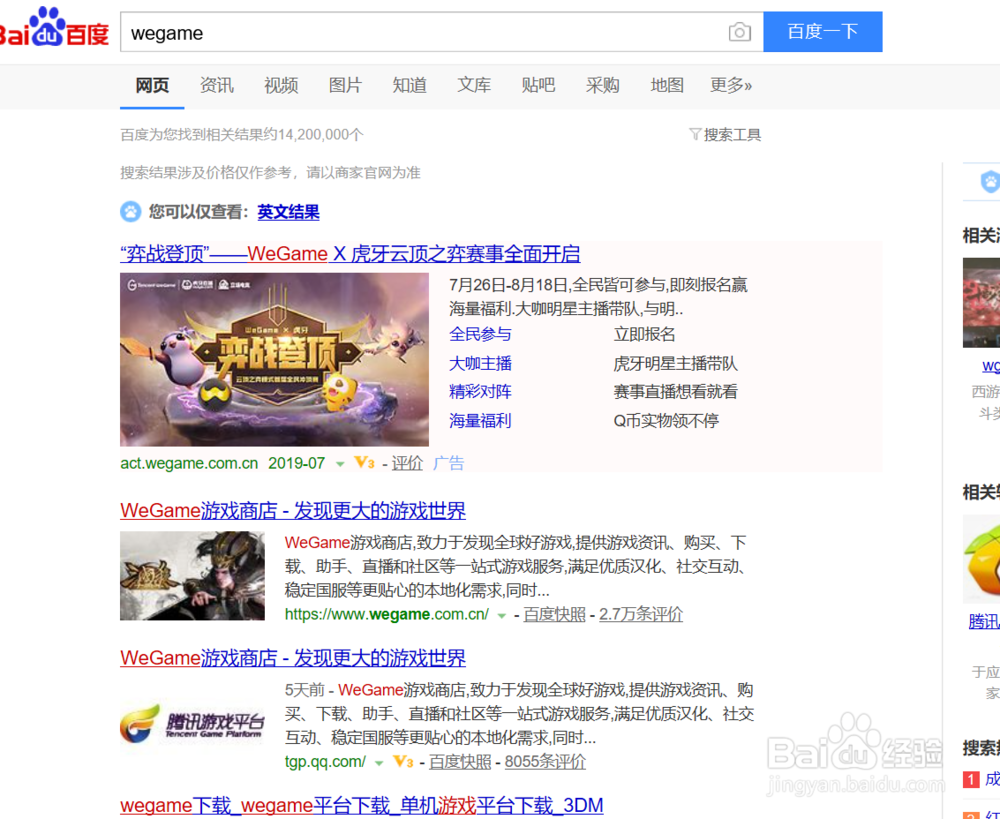The image size is (1000, 819).
Task: Switch to the 知道 tab
Action: [409, 85]
